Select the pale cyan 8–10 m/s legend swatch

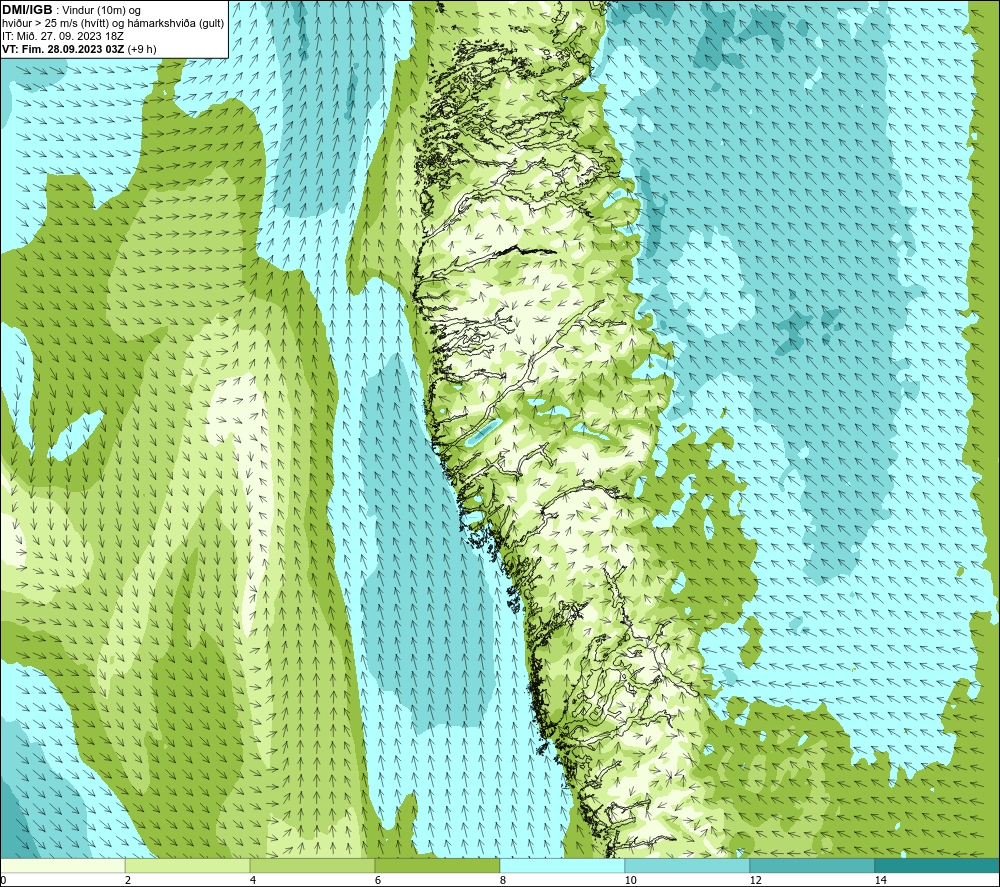pos(562,865)
